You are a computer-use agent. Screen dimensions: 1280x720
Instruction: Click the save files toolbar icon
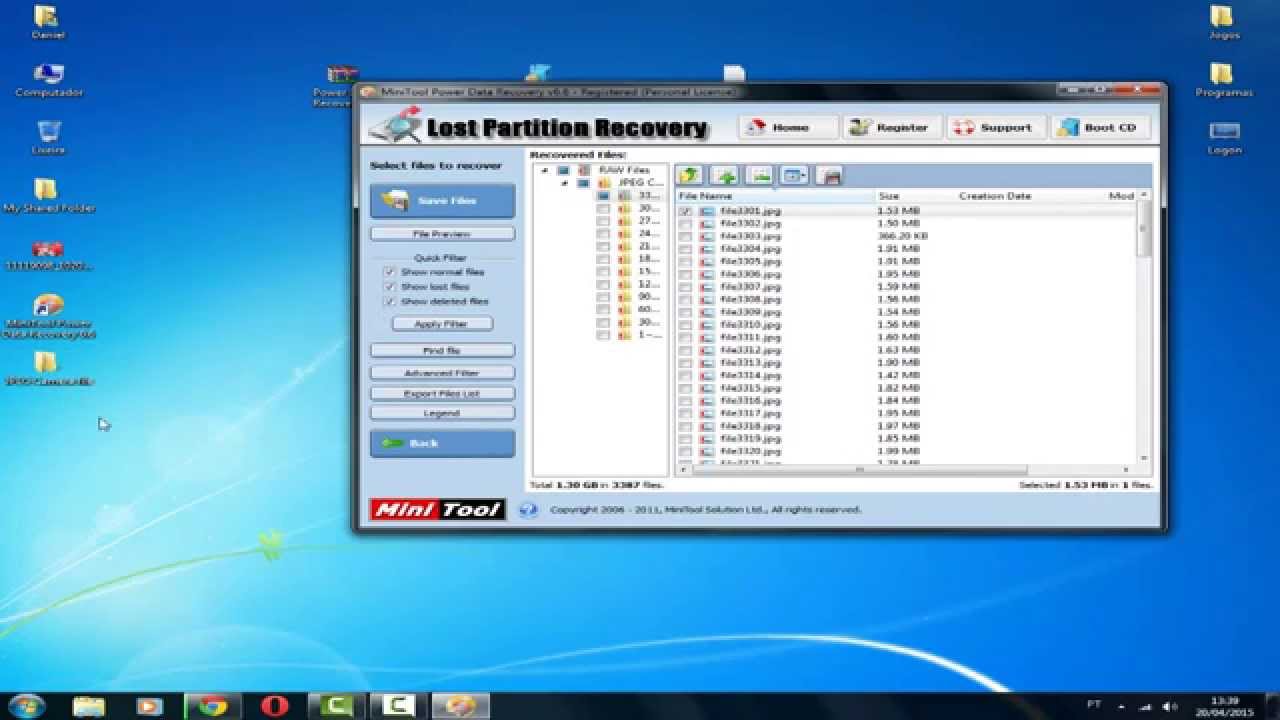point(828,176)
